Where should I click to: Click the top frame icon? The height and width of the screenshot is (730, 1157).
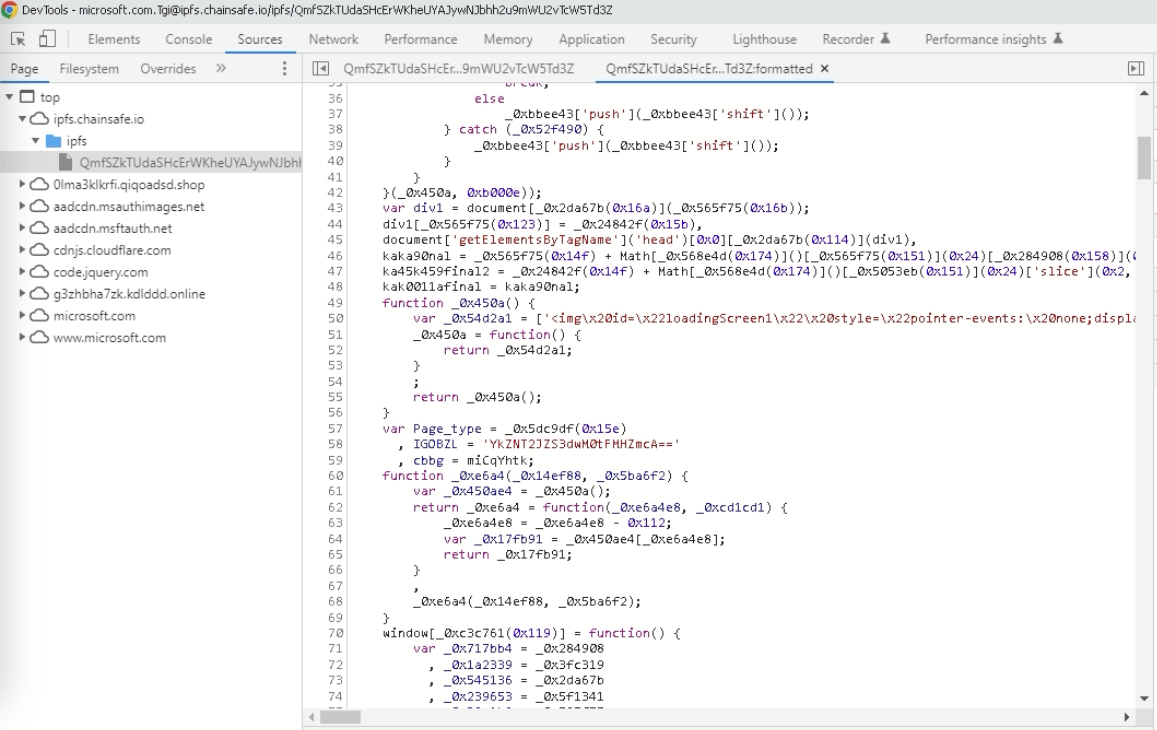[27, 97]
